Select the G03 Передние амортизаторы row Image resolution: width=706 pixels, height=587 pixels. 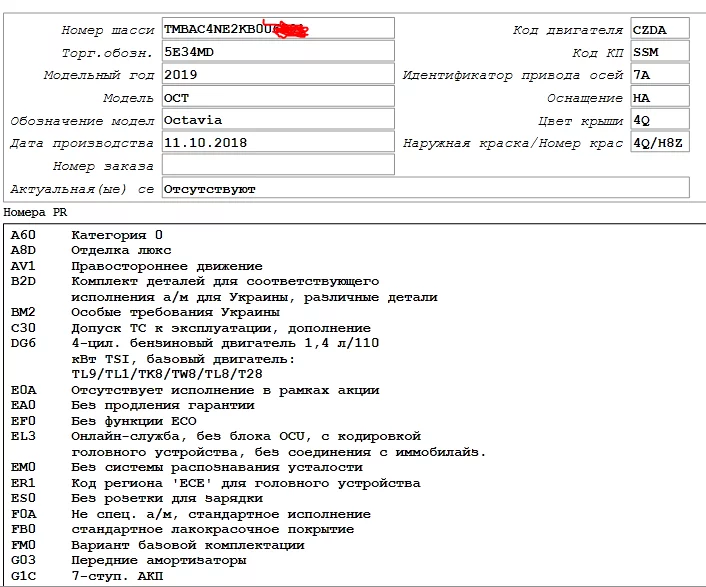pyautogui.click(x=128, y=560)
